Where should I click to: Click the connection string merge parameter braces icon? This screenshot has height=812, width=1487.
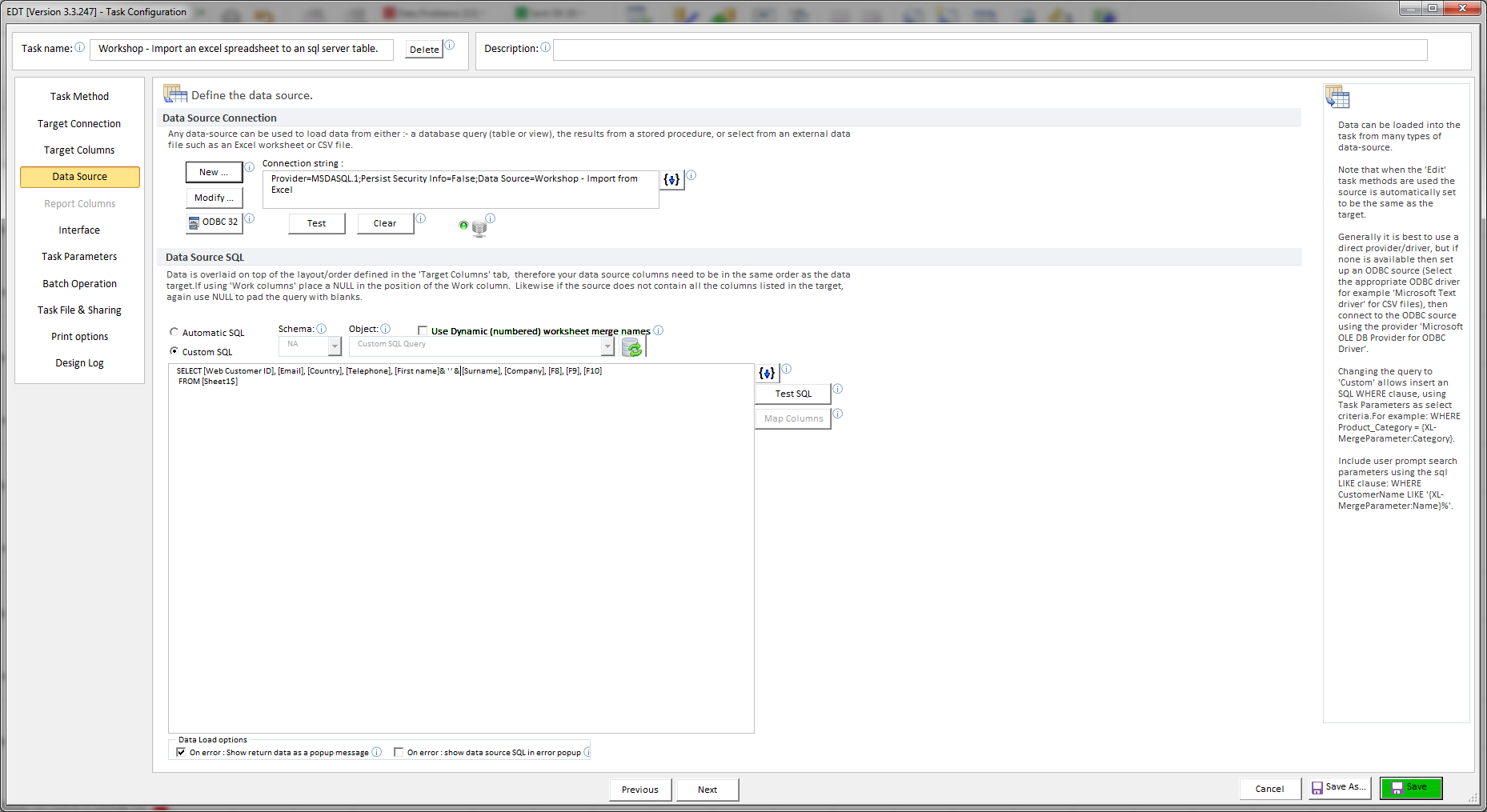(x=671, y=179)
